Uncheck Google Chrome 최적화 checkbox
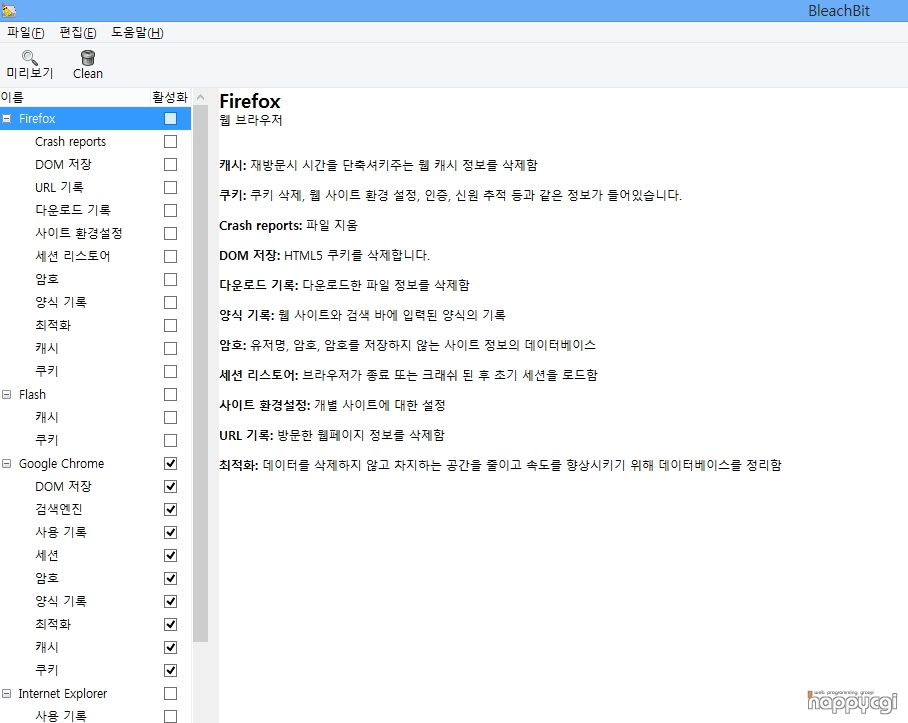The image size is (908, 723). tap(170, 625)
